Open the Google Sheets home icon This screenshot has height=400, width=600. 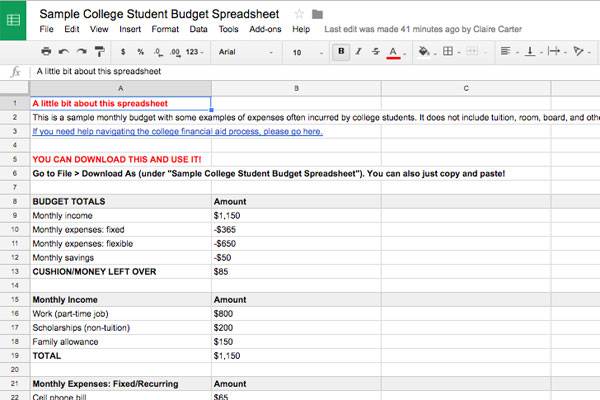13,20
